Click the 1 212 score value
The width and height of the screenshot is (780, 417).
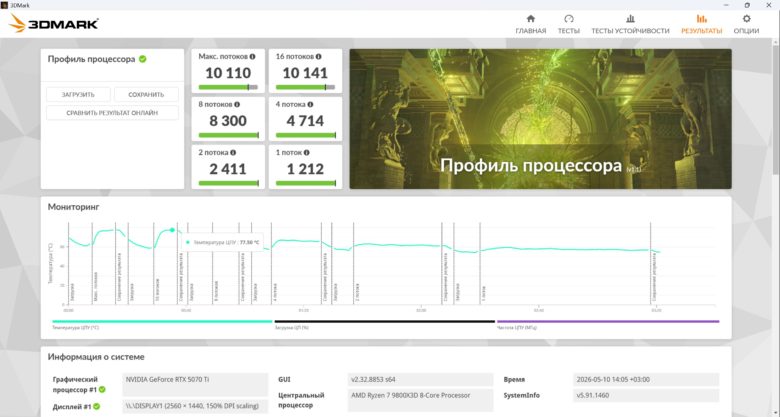pos(305,169)
